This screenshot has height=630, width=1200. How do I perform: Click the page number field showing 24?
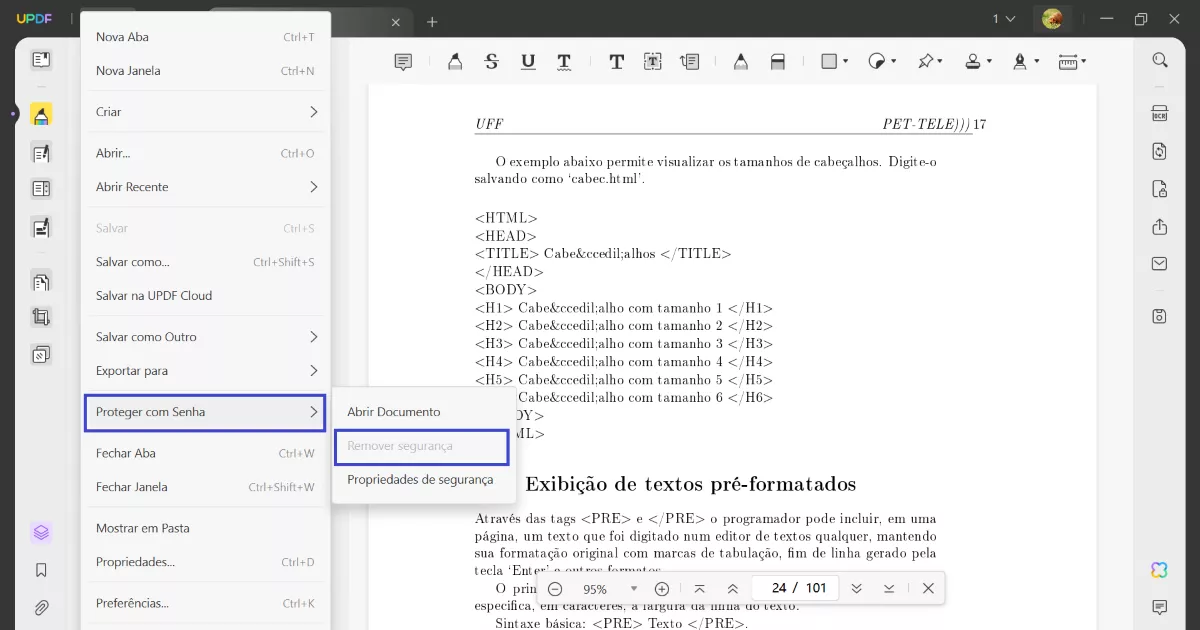[779, 588]
